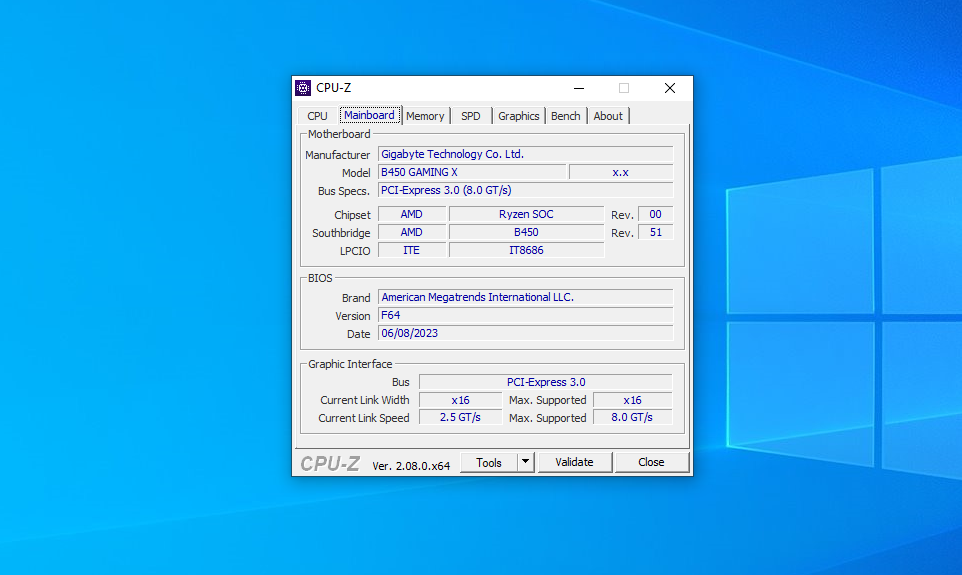Go to the SPD tab
This screenshot has height=575, width=962.
[471, 116]
